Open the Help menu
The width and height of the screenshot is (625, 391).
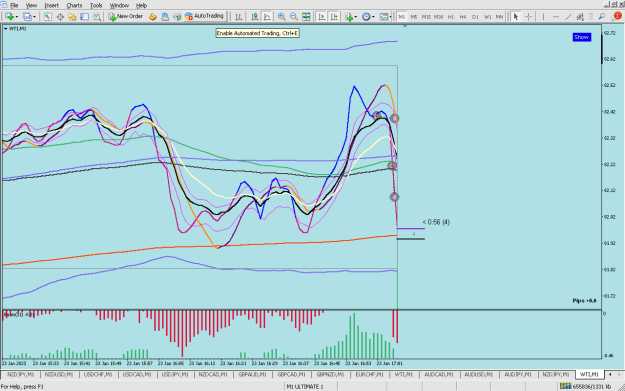(142, 5)
